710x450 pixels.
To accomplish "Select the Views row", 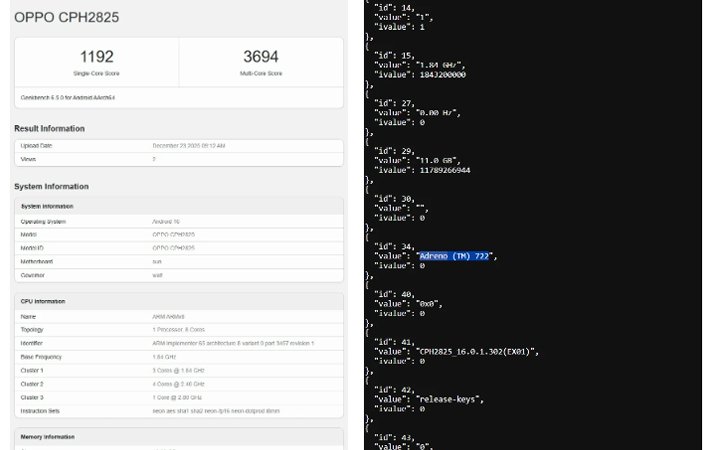I will [178, 159].
